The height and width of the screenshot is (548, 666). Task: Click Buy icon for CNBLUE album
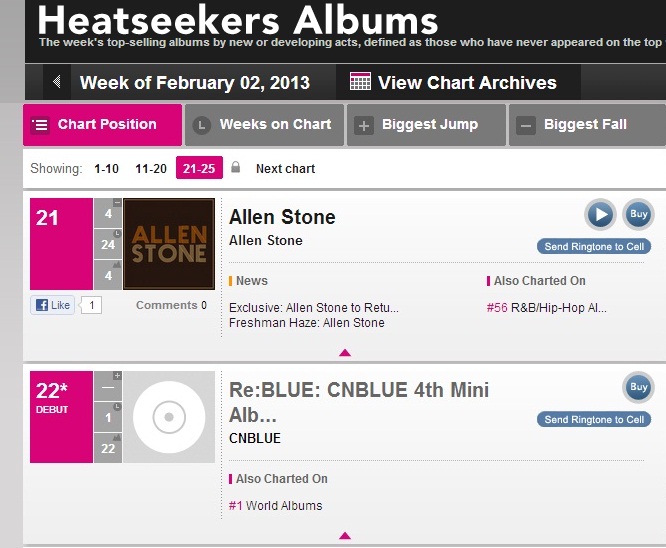tap(638, 387)
